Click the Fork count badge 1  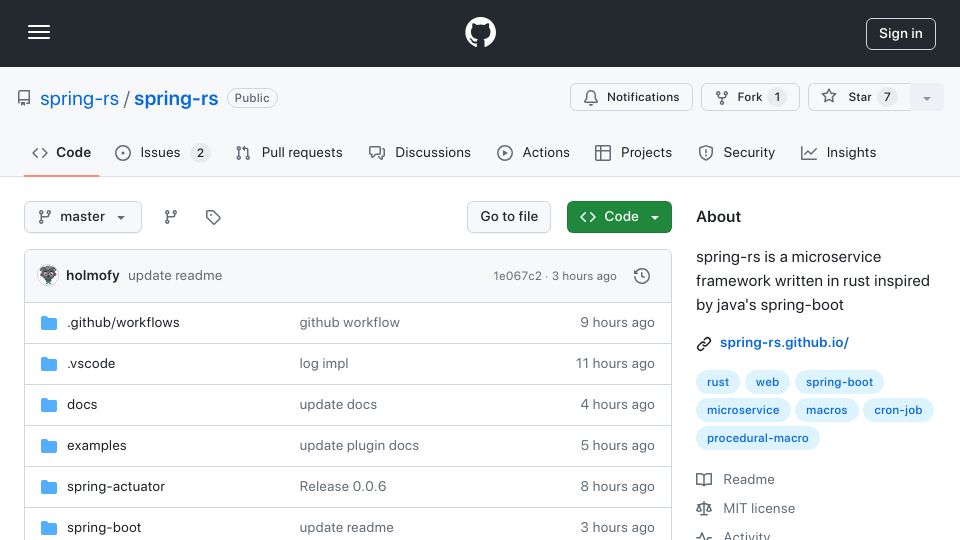[778, 97]
